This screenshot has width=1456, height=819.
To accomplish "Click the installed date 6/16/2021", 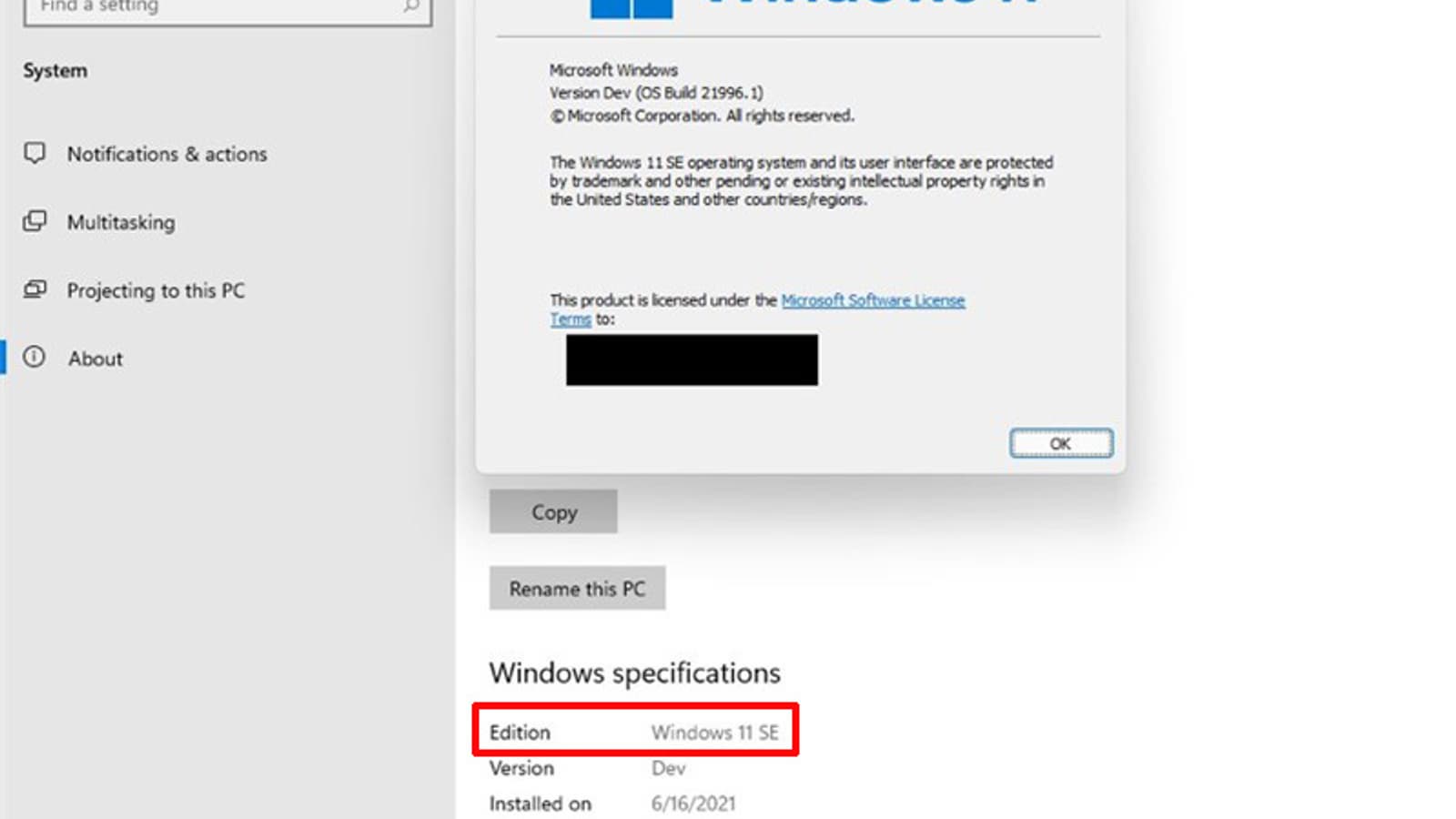I will point(693,804).
